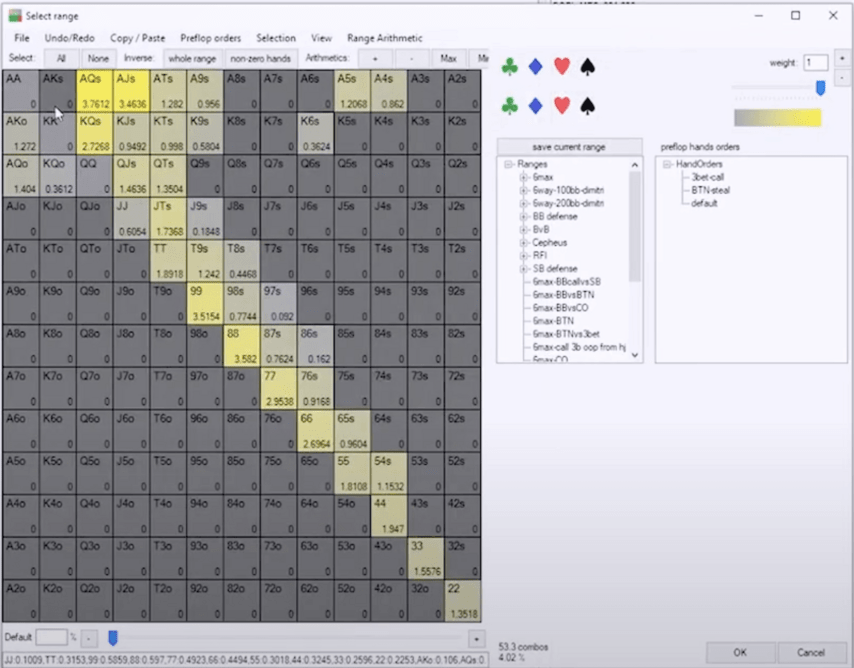This screenshot has height=668, width=854.
Task: Expand the BvB folder
Action: (x=523, y=229)
